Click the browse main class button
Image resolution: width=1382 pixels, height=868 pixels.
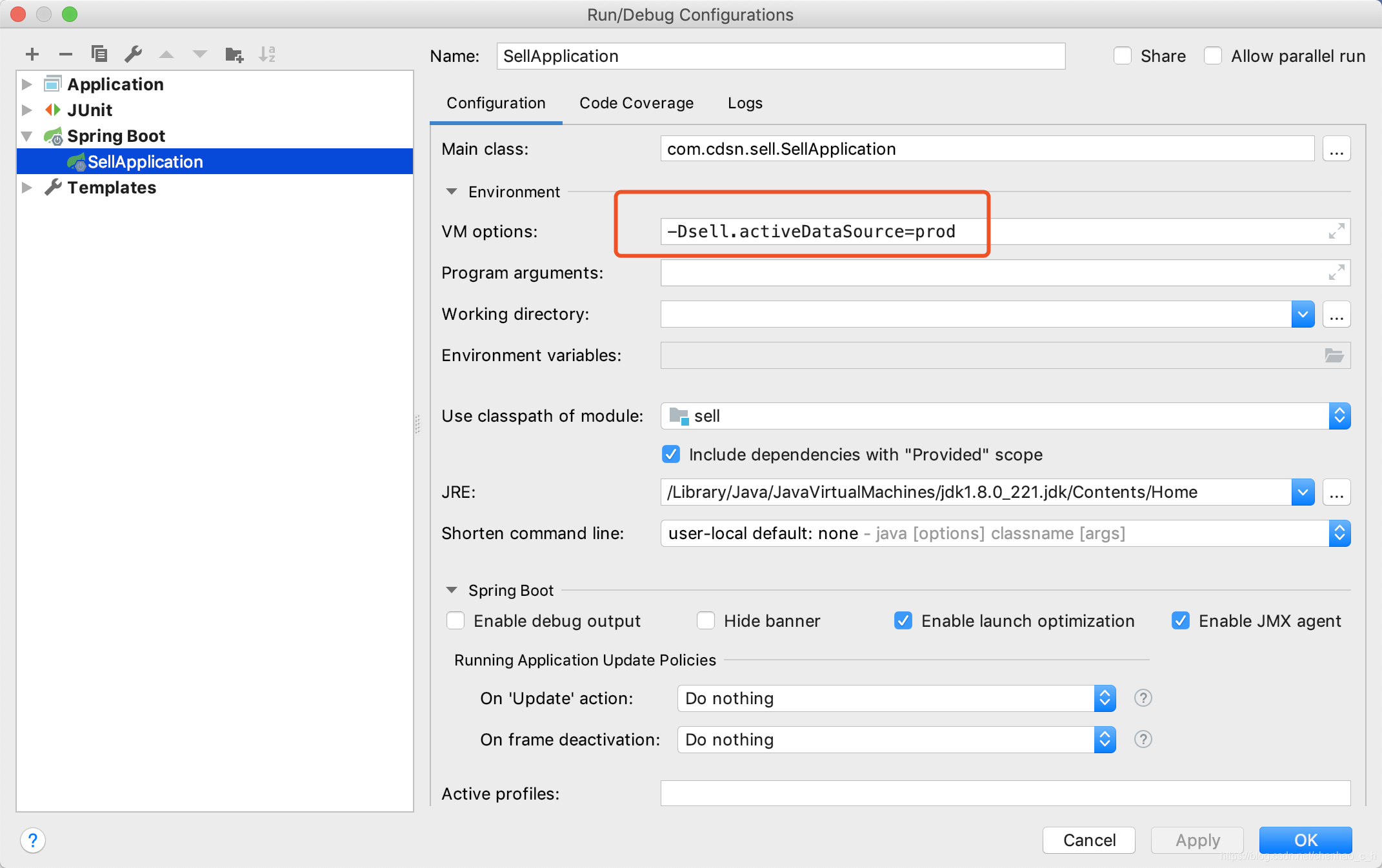point(1337,148)
